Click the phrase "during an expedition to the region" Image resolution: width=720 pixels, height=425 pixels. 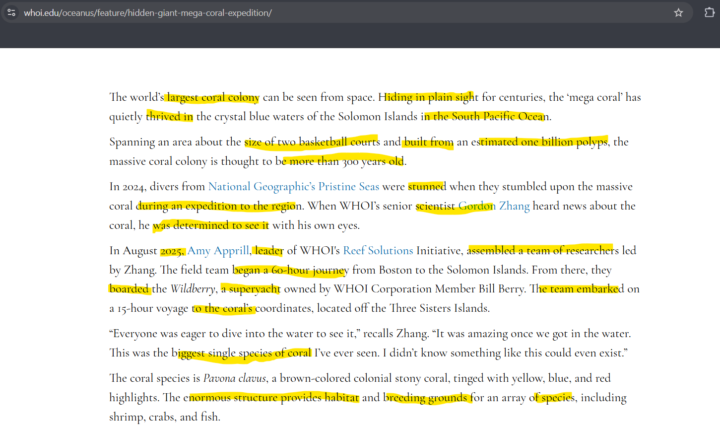(219, 206)
